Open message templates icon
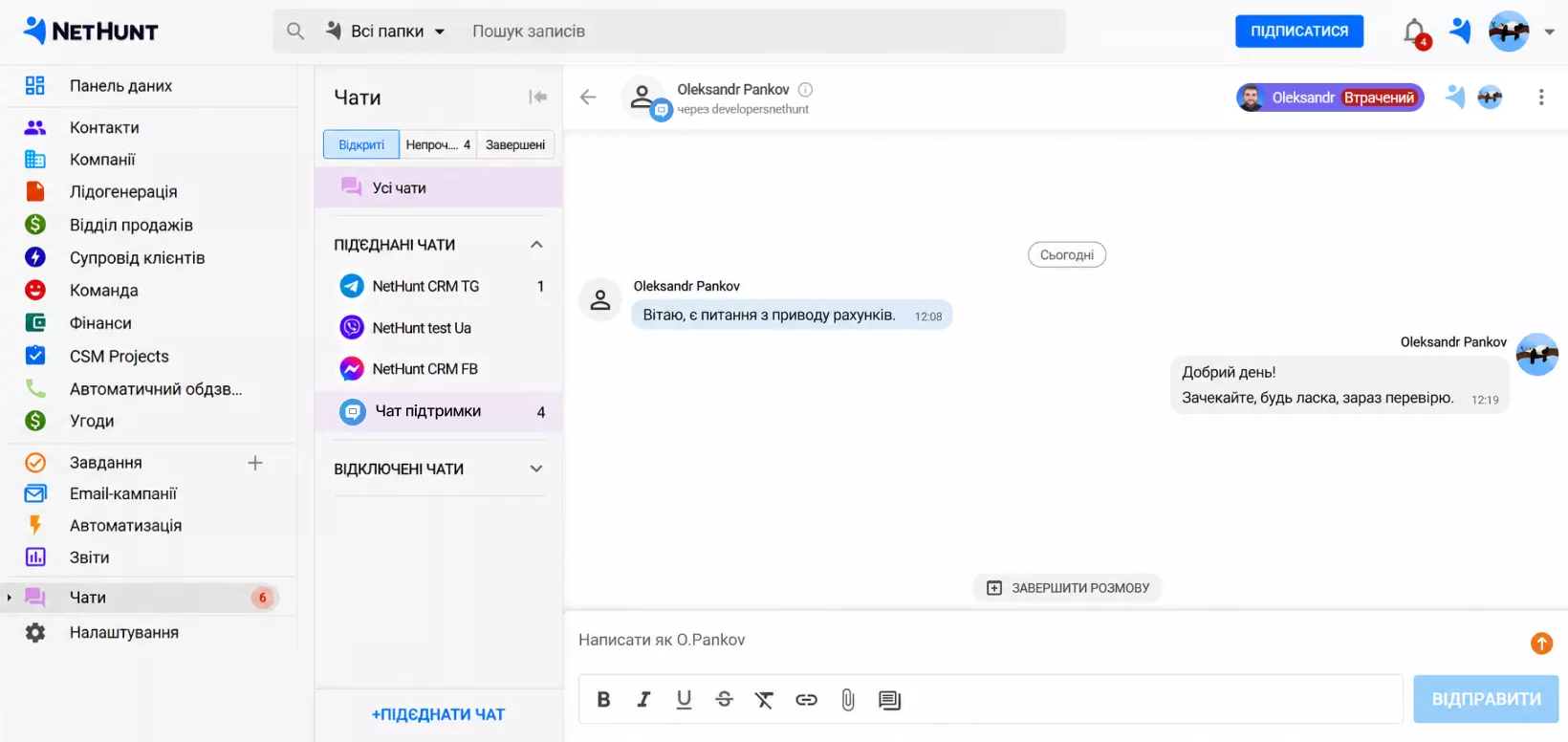The width and height of the screenshot is (1568, 742). click(x=889, y=700)
